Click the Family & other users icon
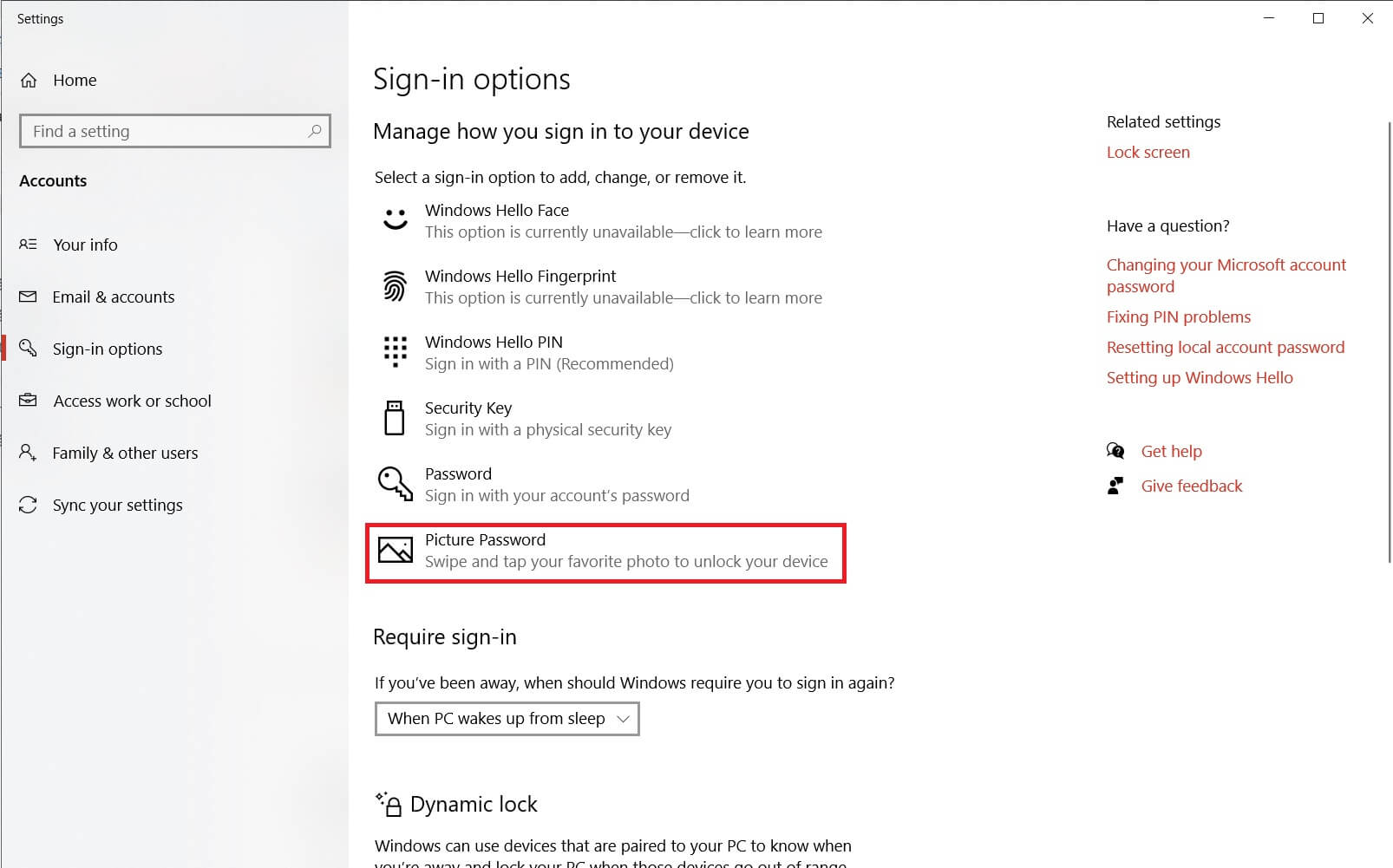Viewport: 1393px width, 868px height. 28,452
